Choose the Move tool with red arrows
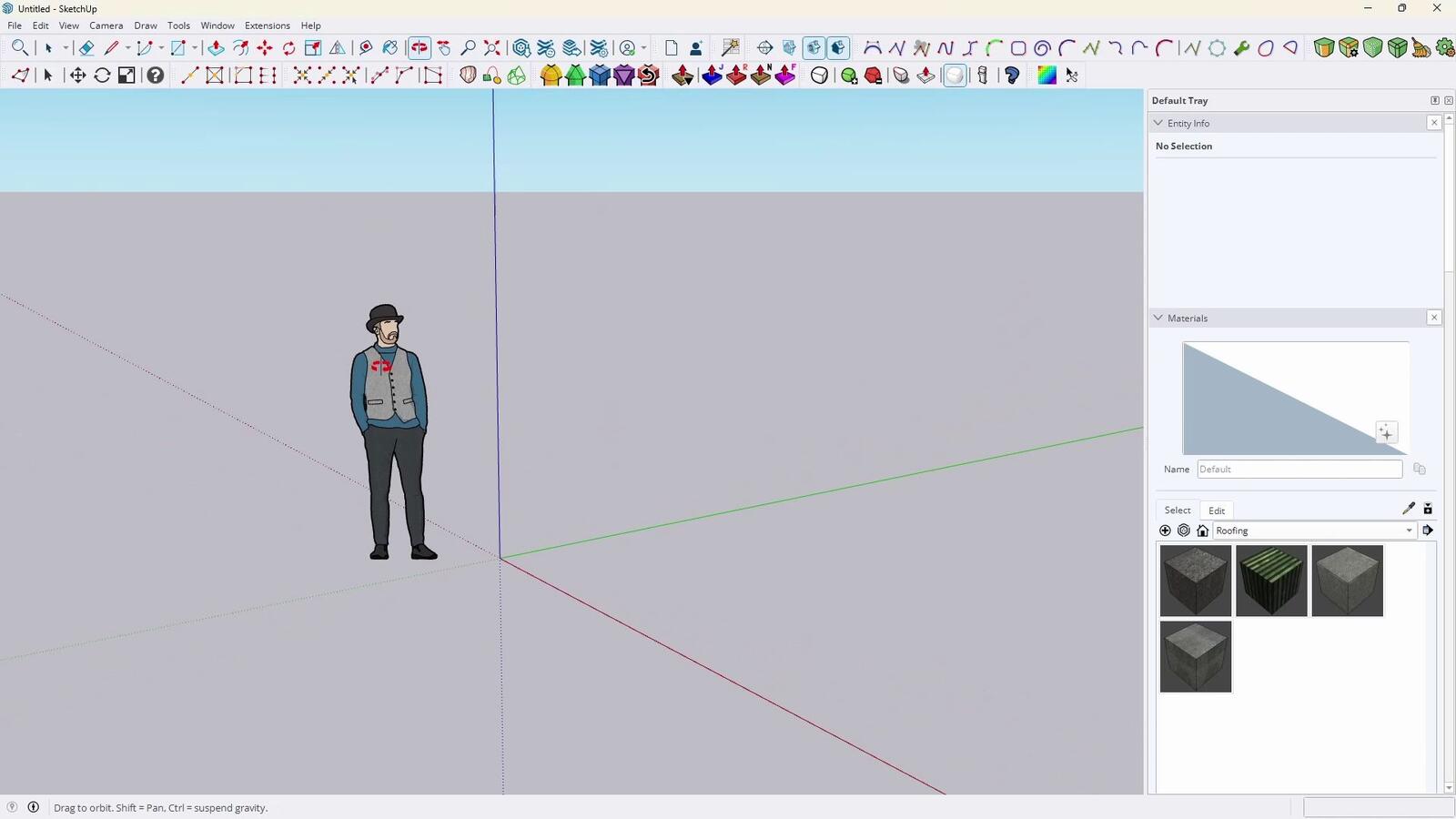 pos(265,48)
